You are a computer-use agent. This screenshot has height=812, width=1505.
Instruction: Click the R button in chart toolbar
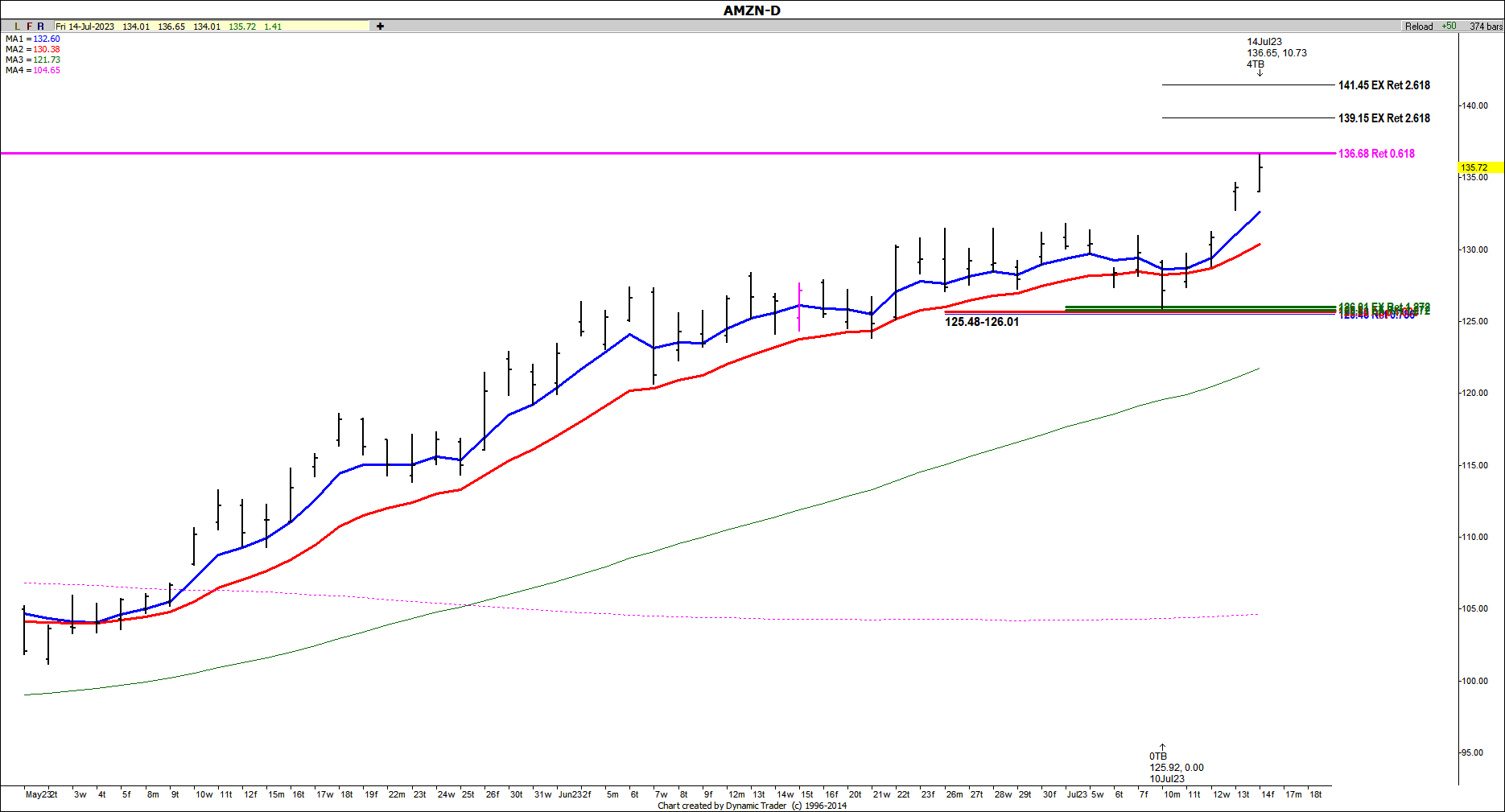coord(41,27)
